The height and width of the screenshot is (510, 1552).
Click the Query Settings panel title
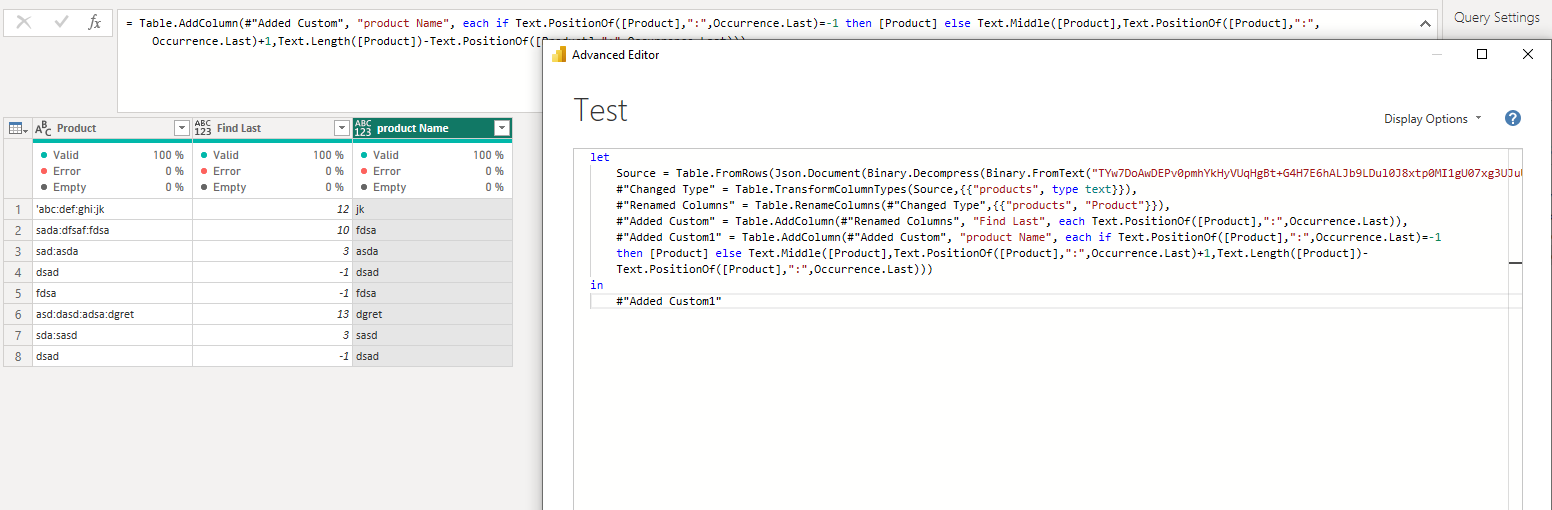1496,17
